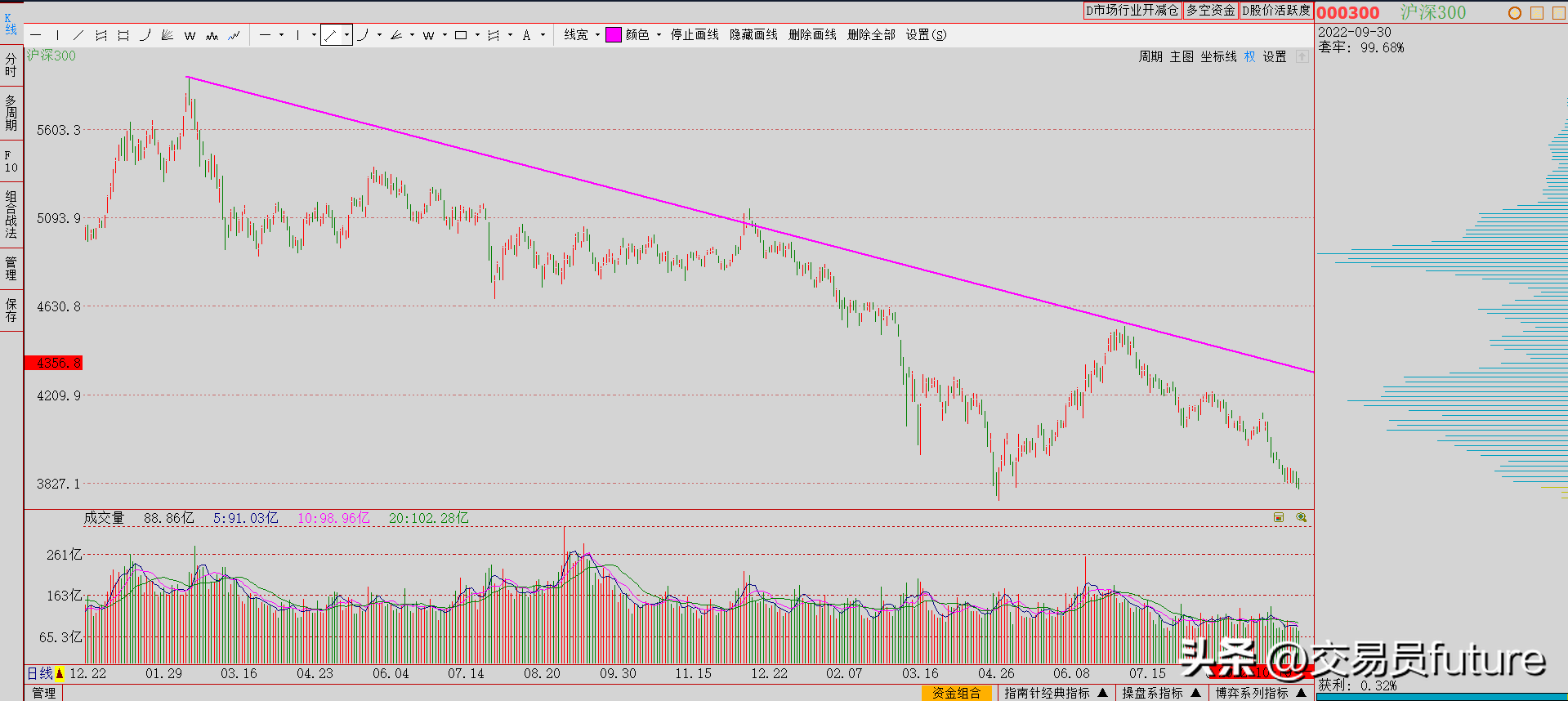Viewport: 1568px width, 701px height.
Task: Click the arc curve drawing tool
Action: coord(145,35)
